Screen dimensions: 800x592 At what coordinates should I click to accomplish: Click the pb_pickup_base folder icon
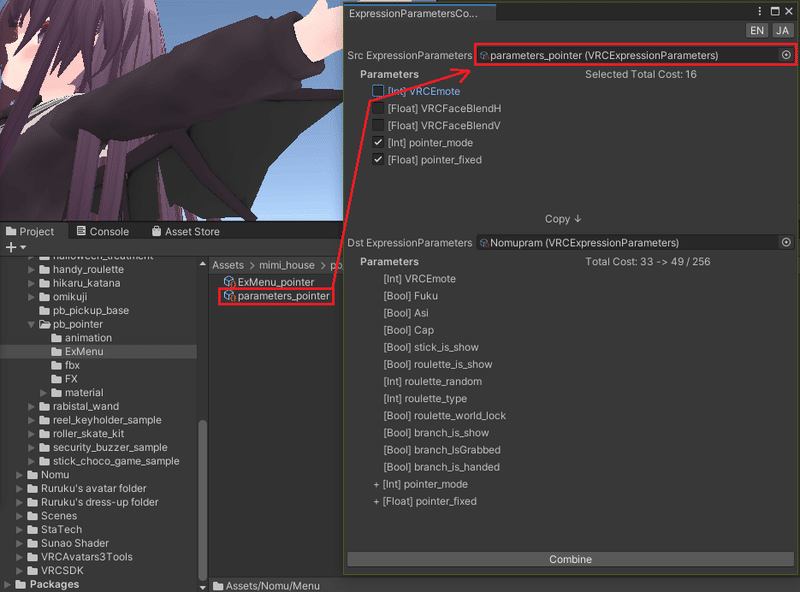click(45, 311)
